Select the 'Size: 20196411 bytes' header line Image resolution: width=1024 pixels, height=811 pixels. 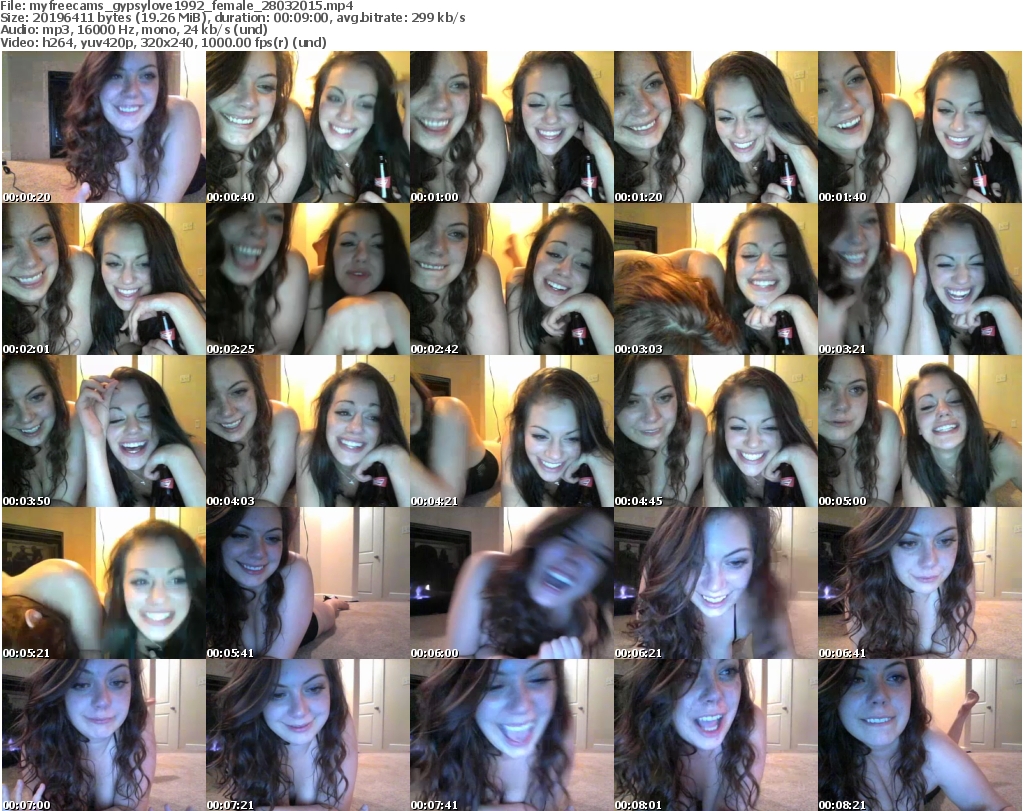click(233, 18)
